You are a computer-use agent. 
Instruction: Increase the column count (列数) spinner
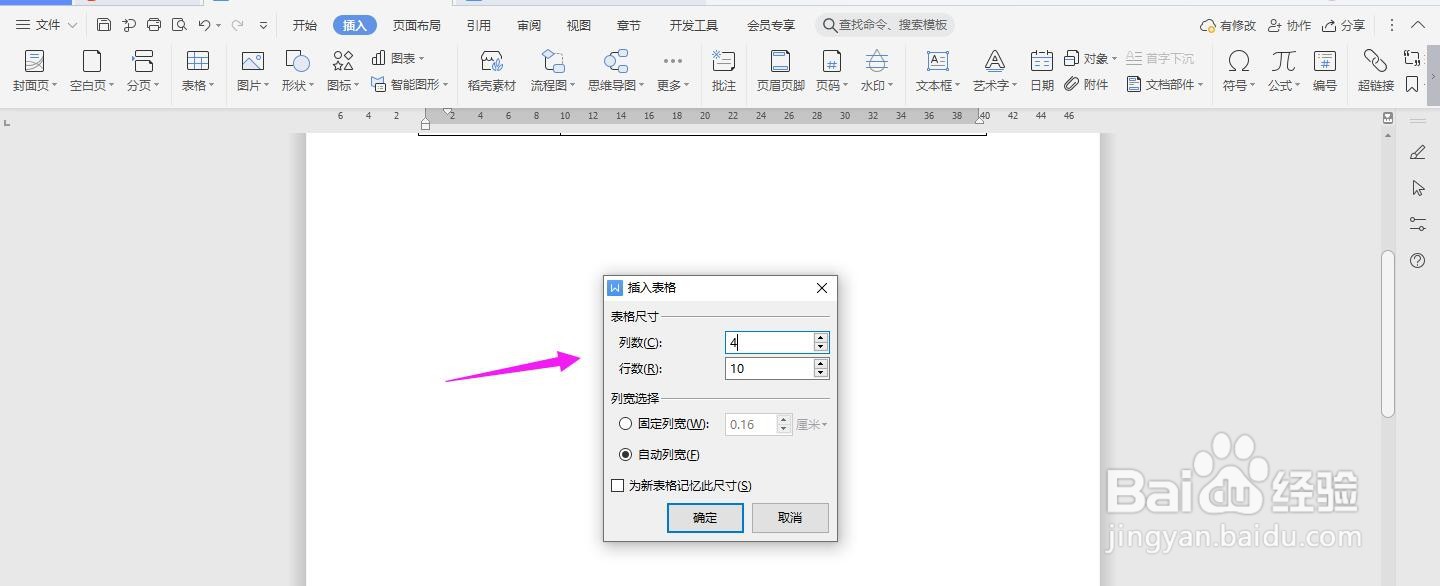coord(821,338)
